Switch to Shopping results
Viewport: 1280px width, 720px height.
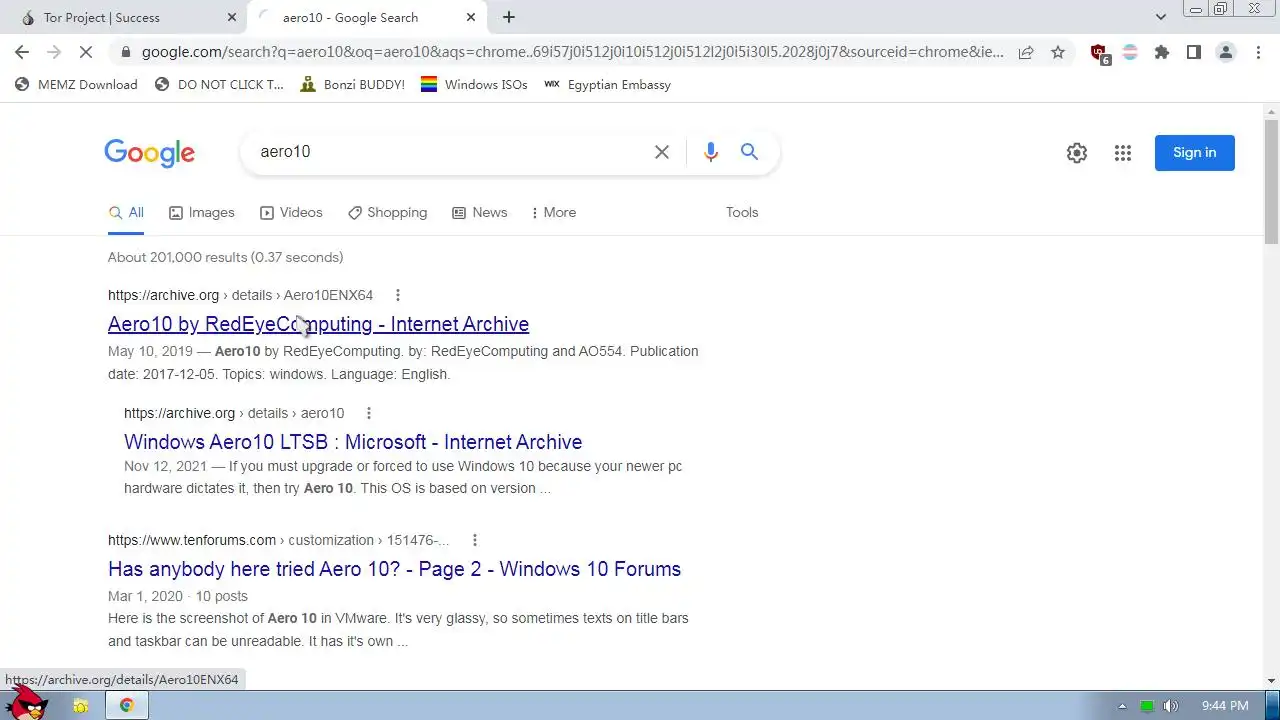[x=387, y=213]
